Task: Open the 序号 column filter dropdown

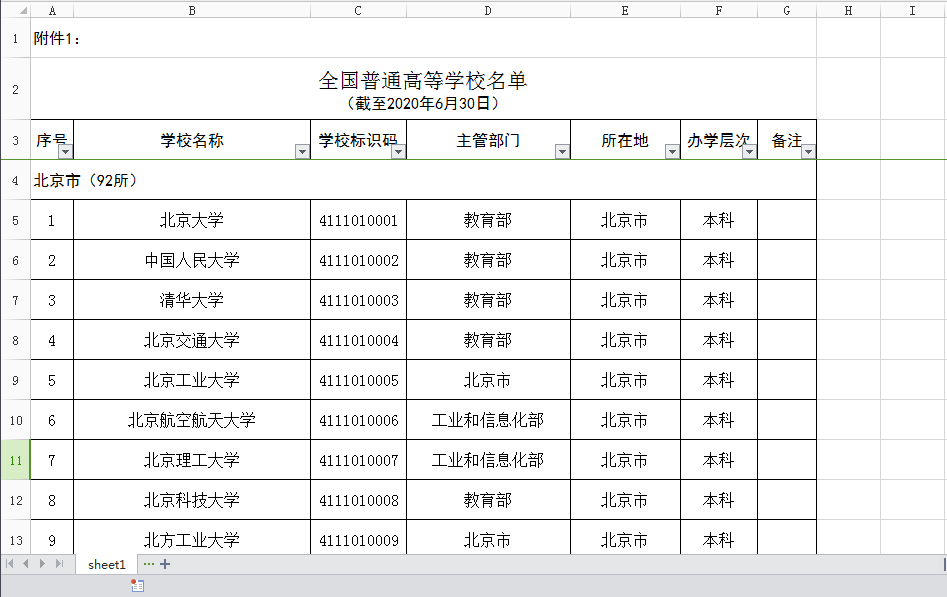Action: (x=66, y=152)
